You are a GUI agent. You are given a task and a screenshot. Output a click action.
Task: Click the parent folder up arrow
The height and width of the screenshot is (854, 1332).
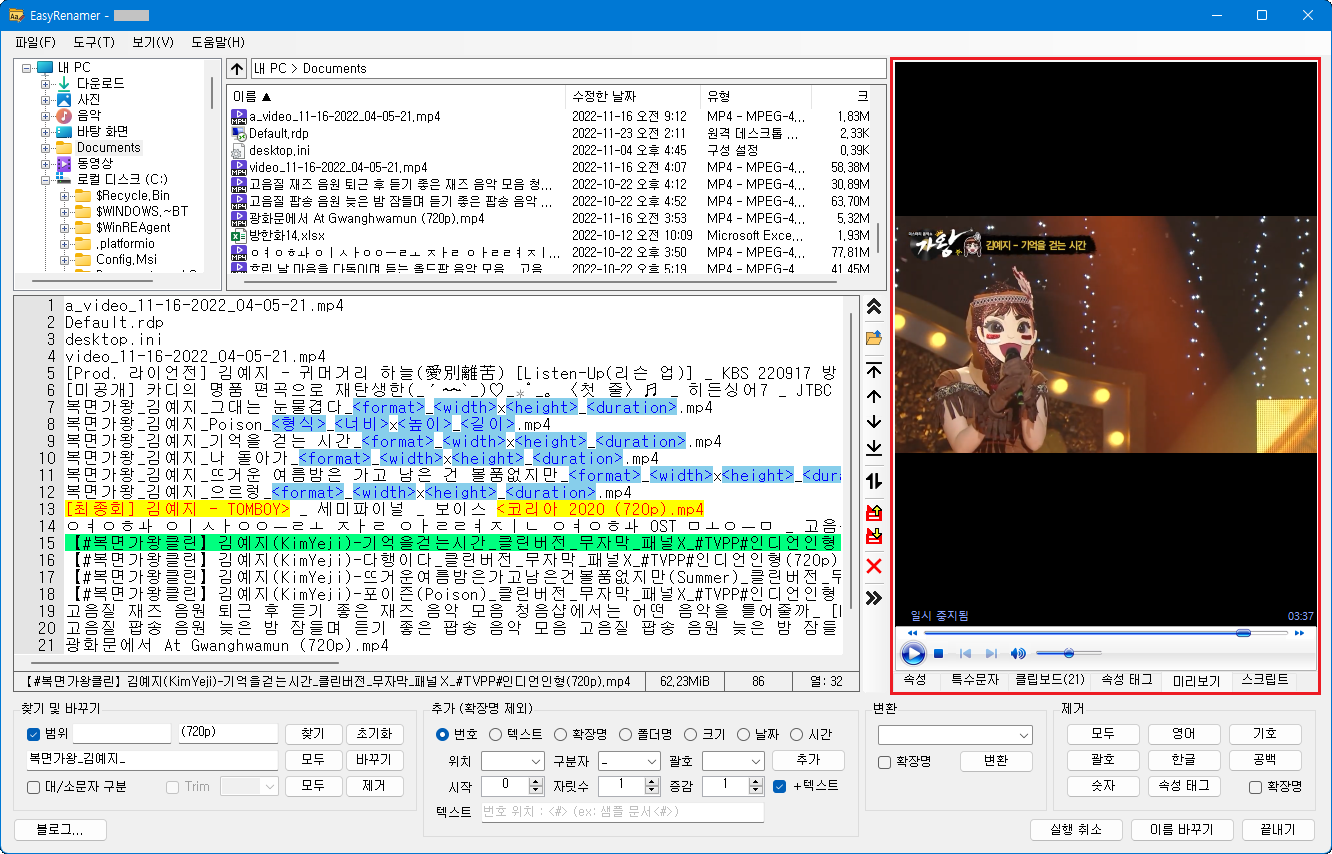click(x=236, y=69)
